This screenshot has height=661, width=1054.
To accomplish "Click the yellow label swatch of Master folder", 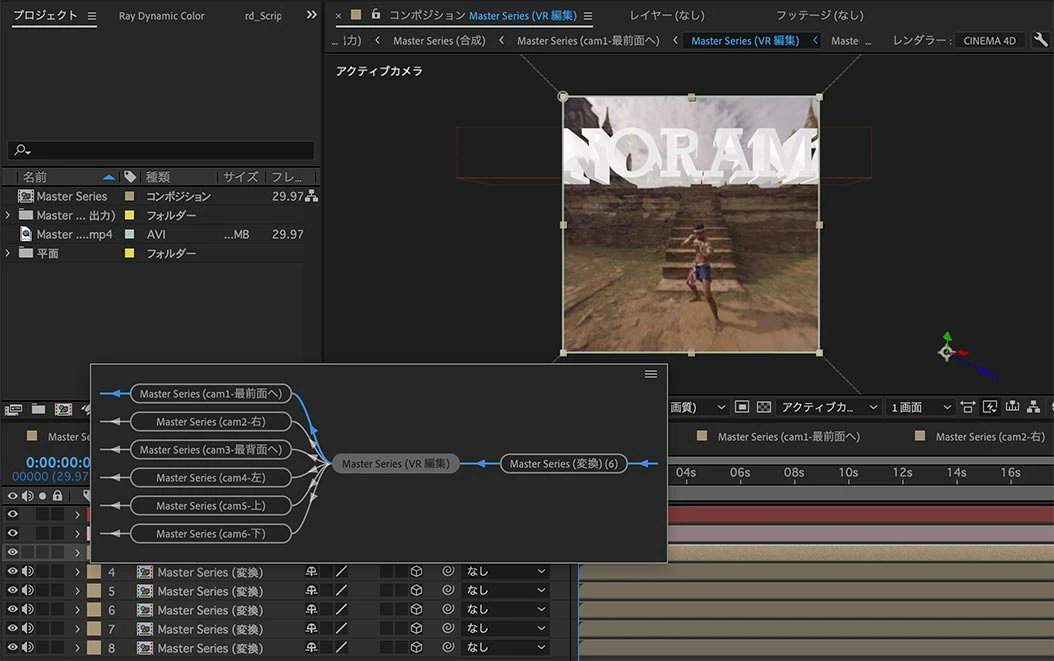I will [x=130, y=215].
